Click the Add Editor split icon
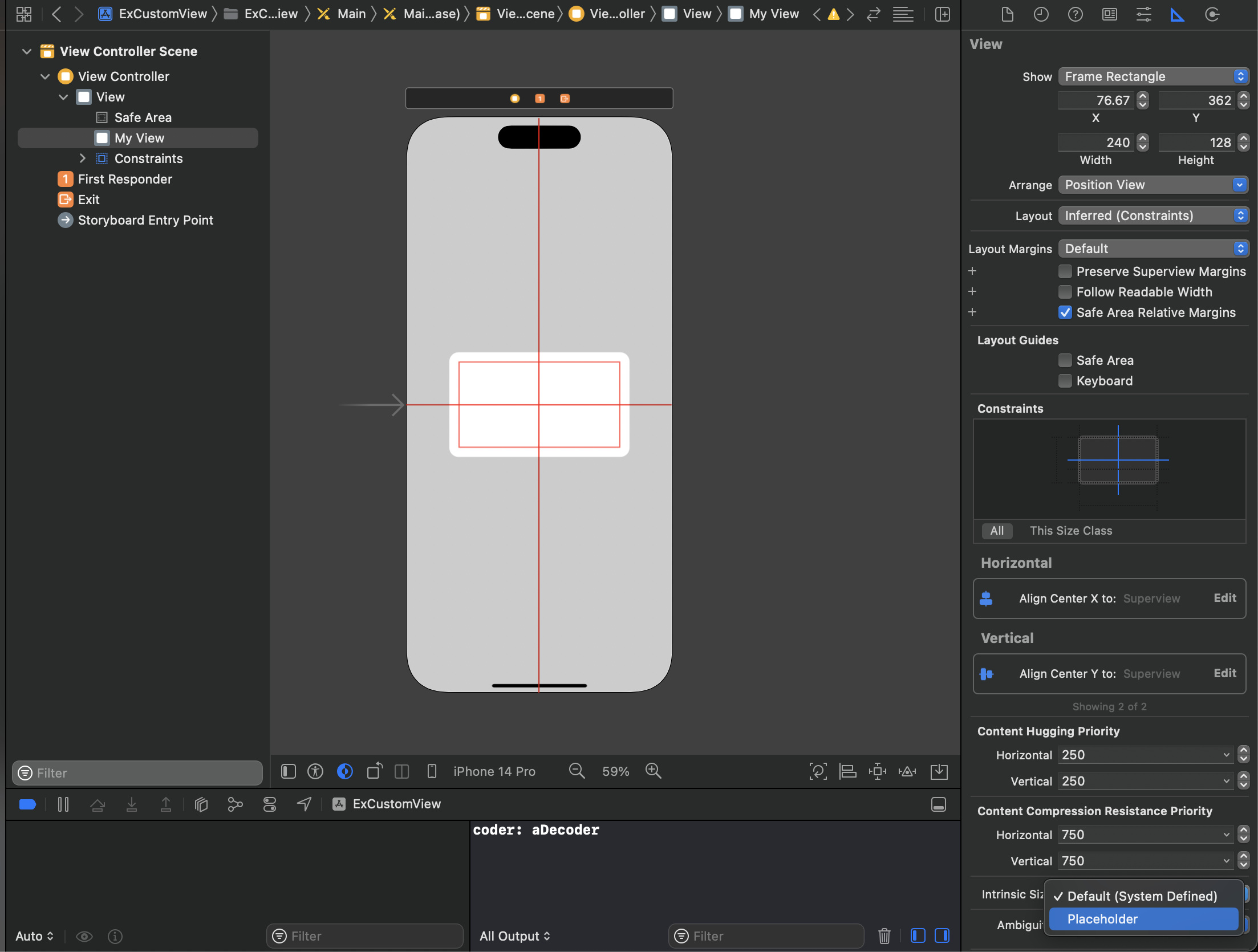 click(x=943, y=15)
